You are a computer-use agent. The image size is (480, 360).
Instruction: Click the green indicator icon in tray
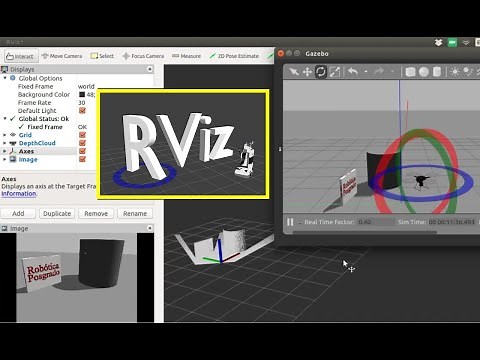452,42
